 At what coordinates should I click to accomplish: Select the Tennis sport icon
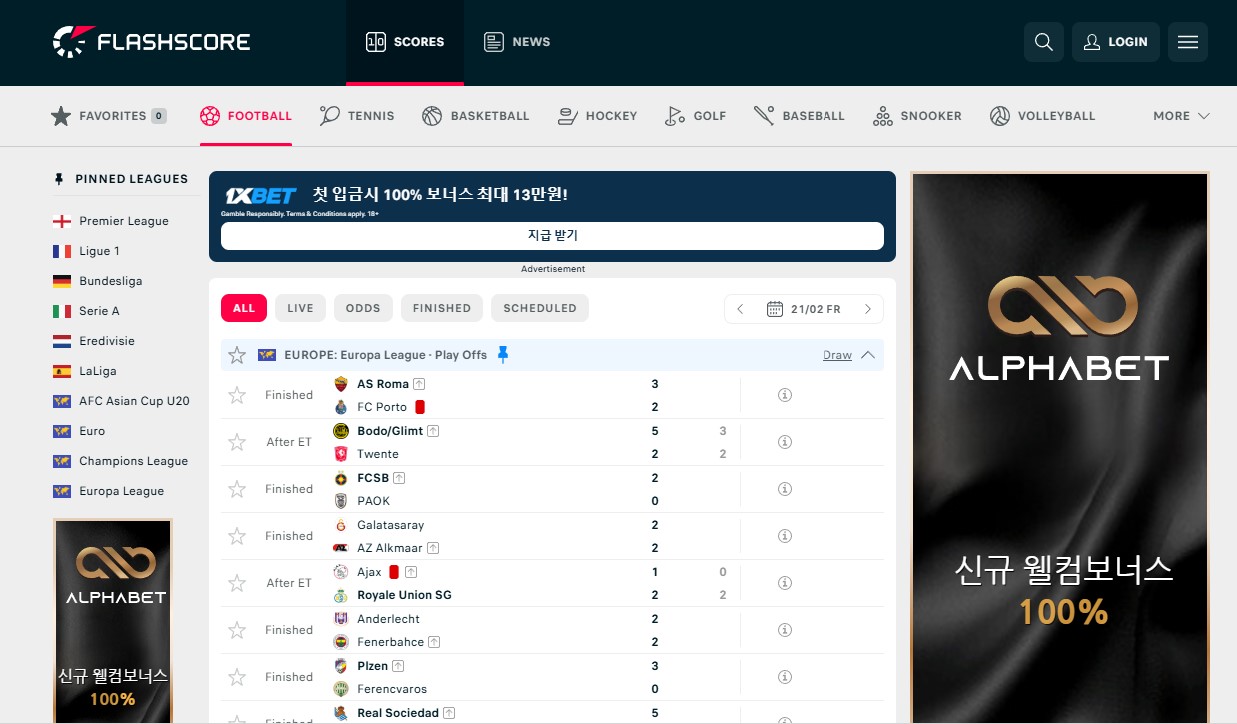tap(330, 116)
